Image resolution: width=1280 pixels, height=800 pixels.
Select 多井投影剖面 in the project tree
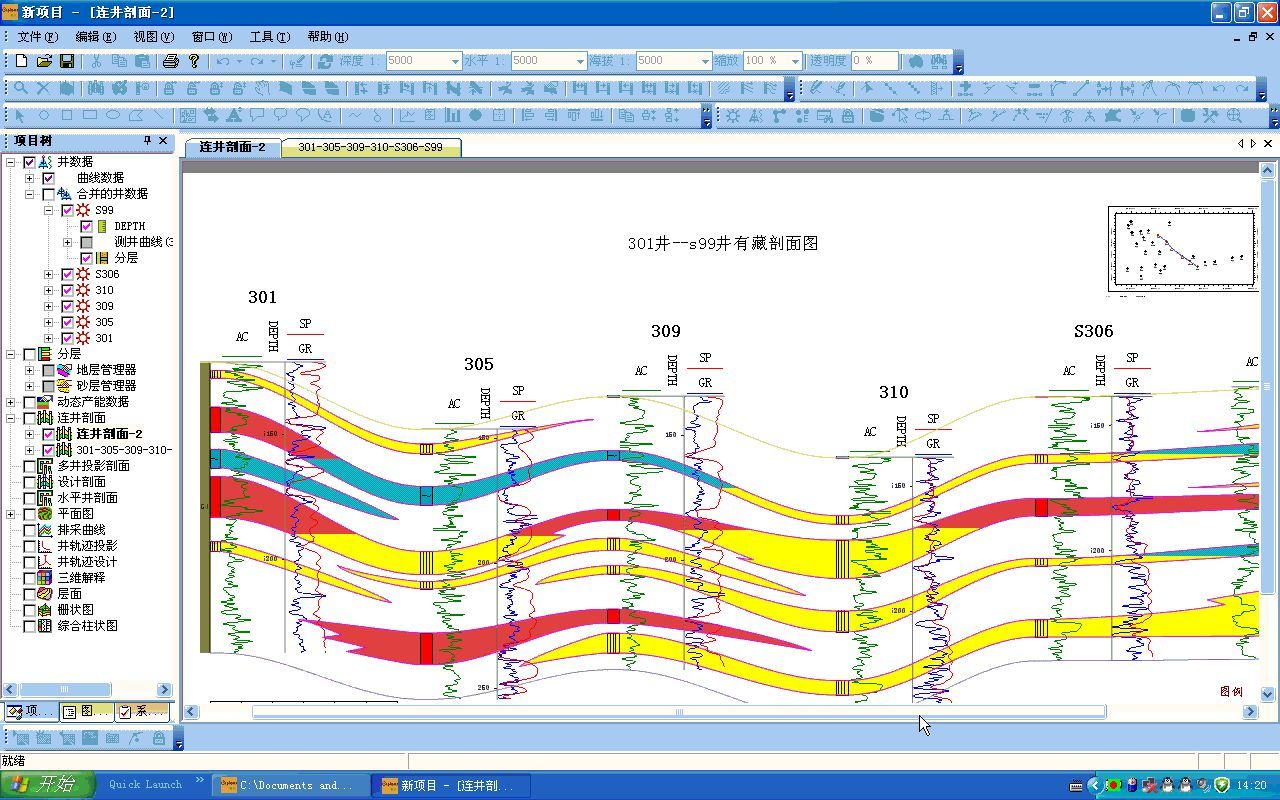click(x=93, y=466)
